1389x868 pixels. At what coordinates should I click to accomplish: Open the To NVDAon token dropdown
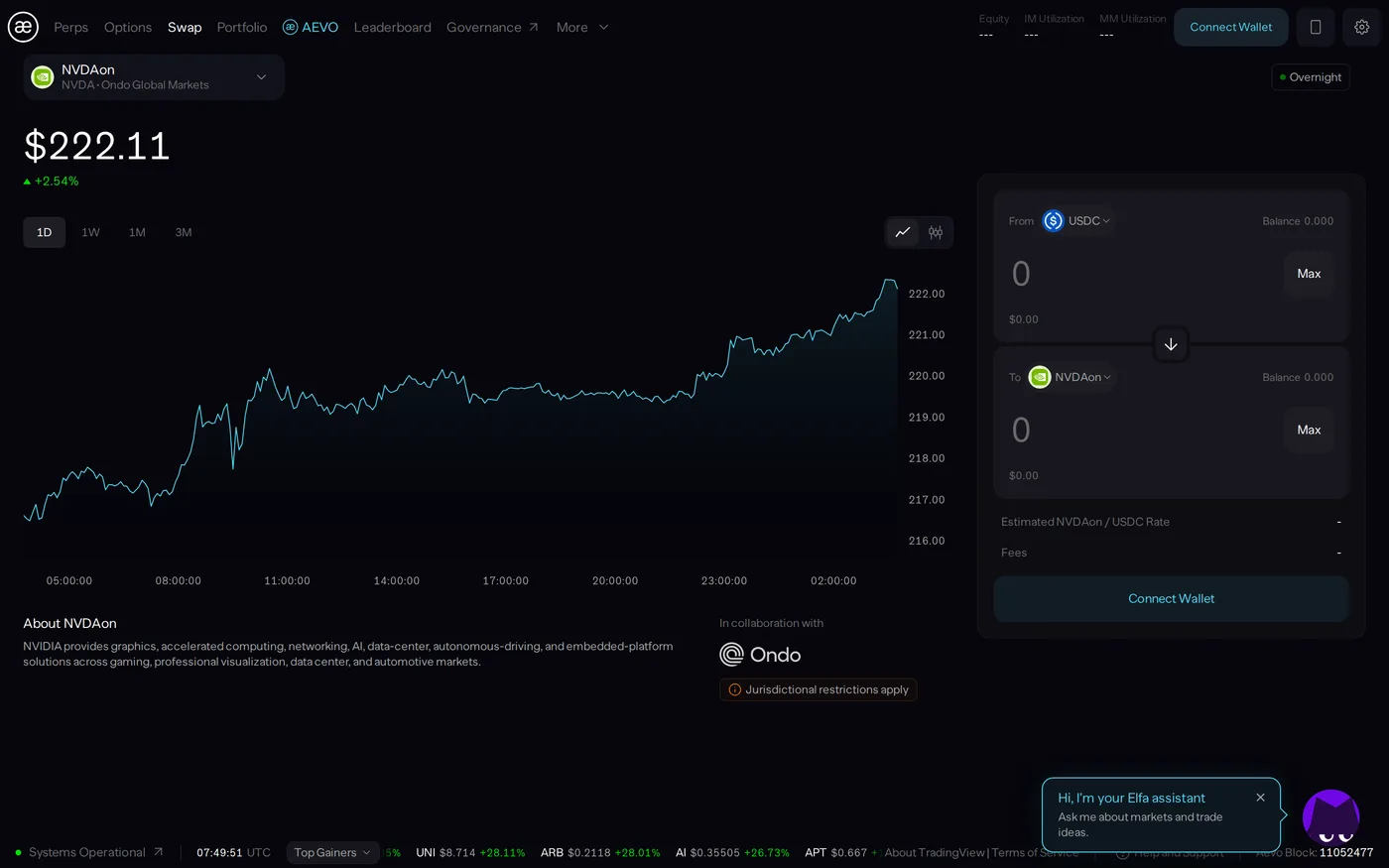(x=1071, y=377)
